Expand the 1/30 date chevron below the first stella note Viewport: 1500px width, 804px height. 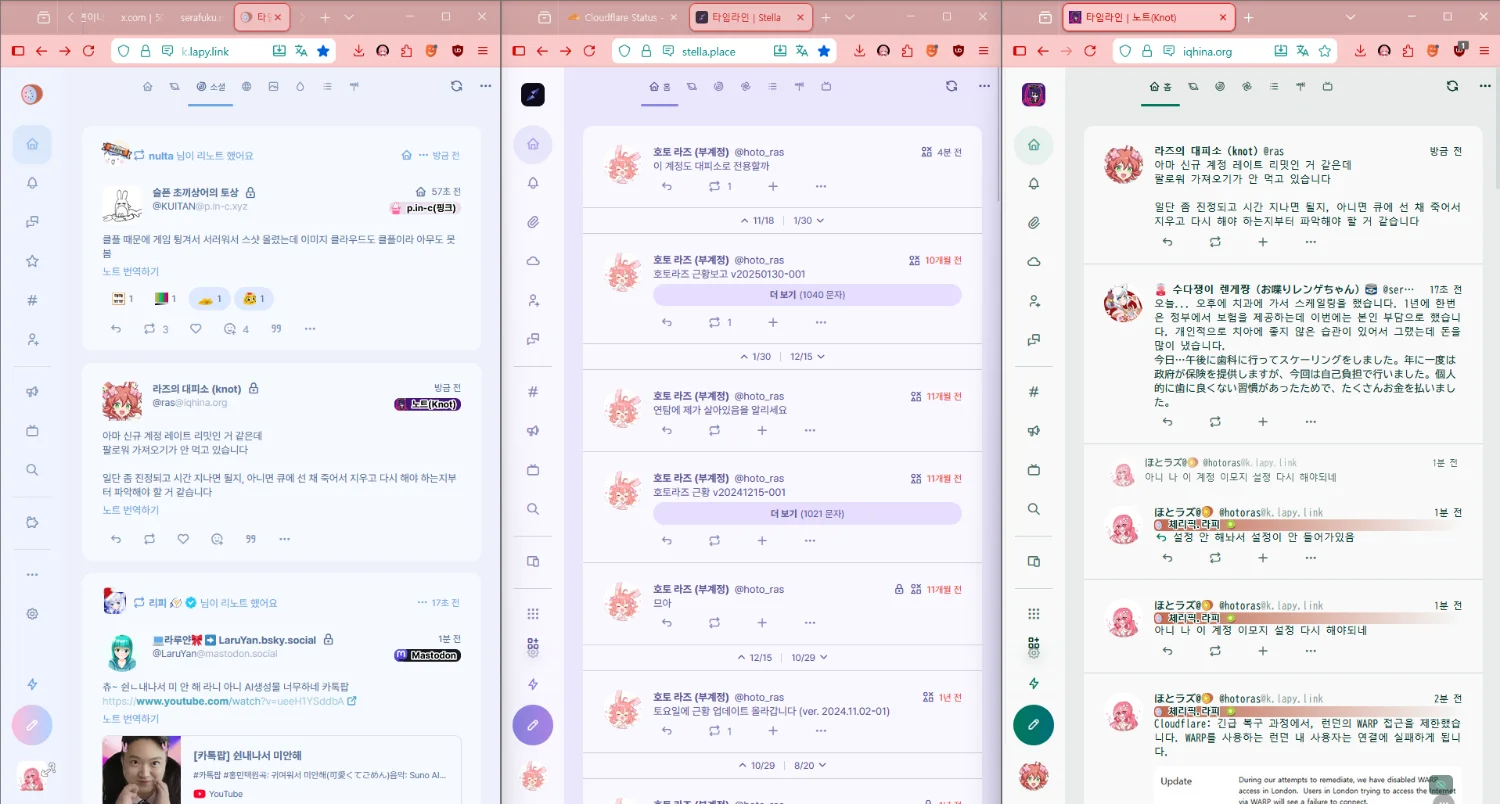click(808, 220)
